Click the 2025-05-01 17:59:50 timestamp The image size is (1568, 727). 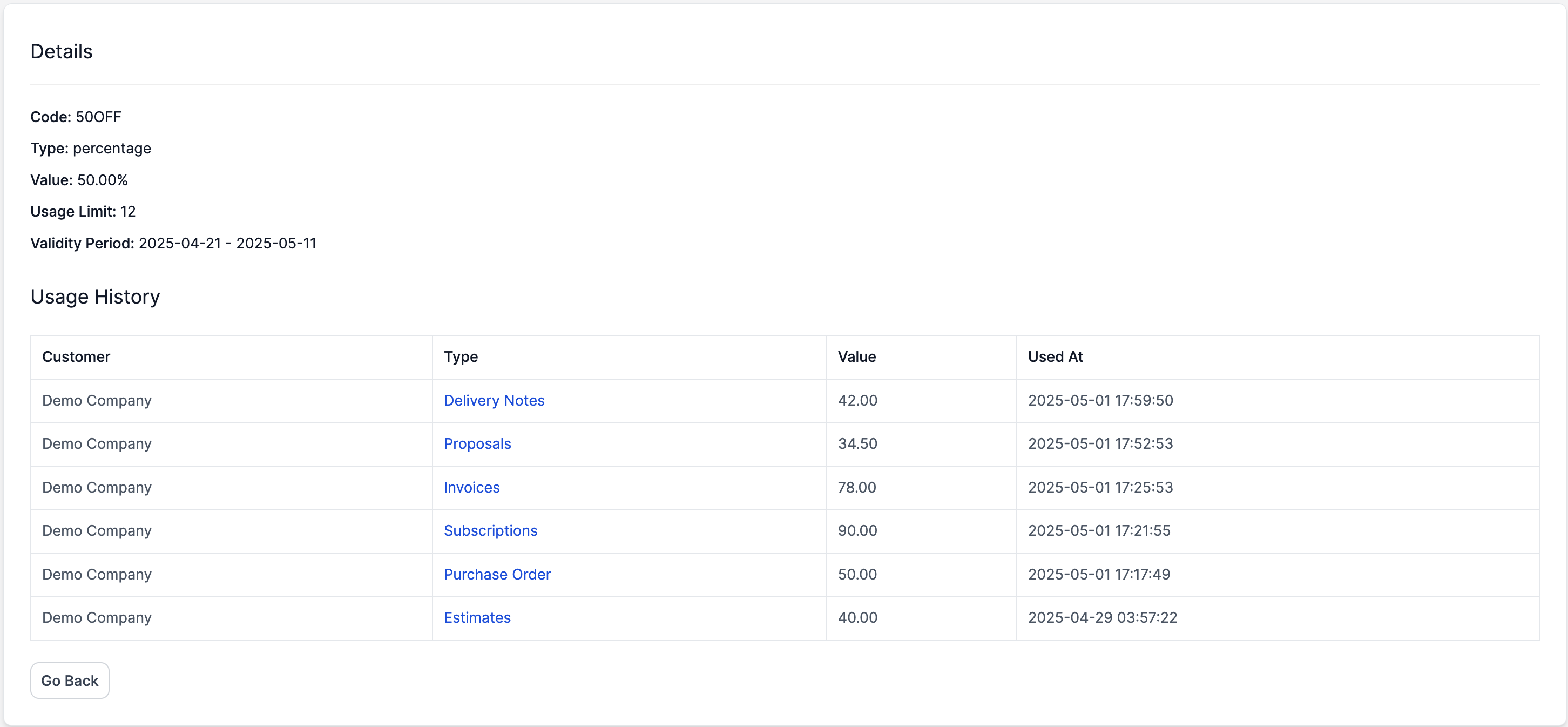pyautogui.click(x=1100, y=400)
